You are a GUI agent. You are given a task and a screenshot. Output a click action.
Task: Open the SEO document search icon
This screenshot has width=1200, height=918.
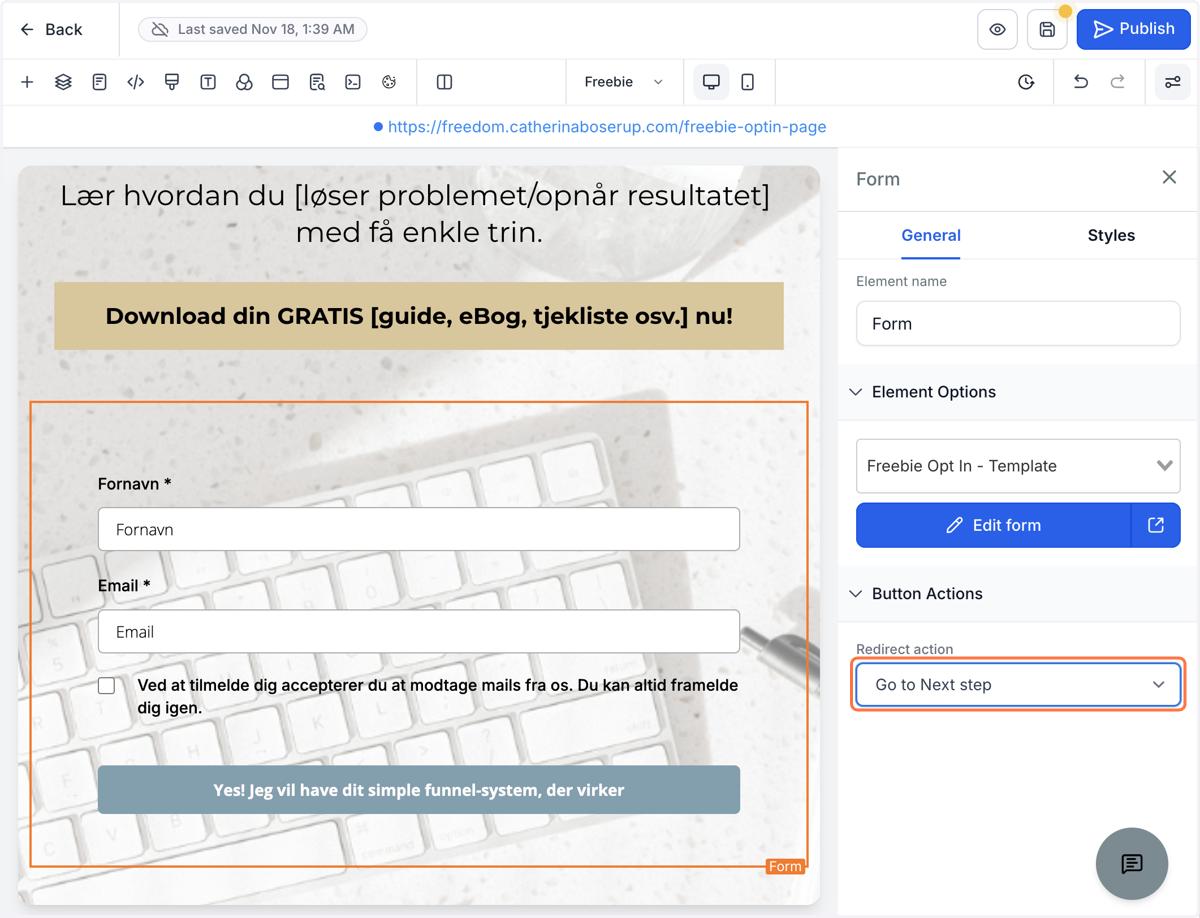[x=317, y=82]
